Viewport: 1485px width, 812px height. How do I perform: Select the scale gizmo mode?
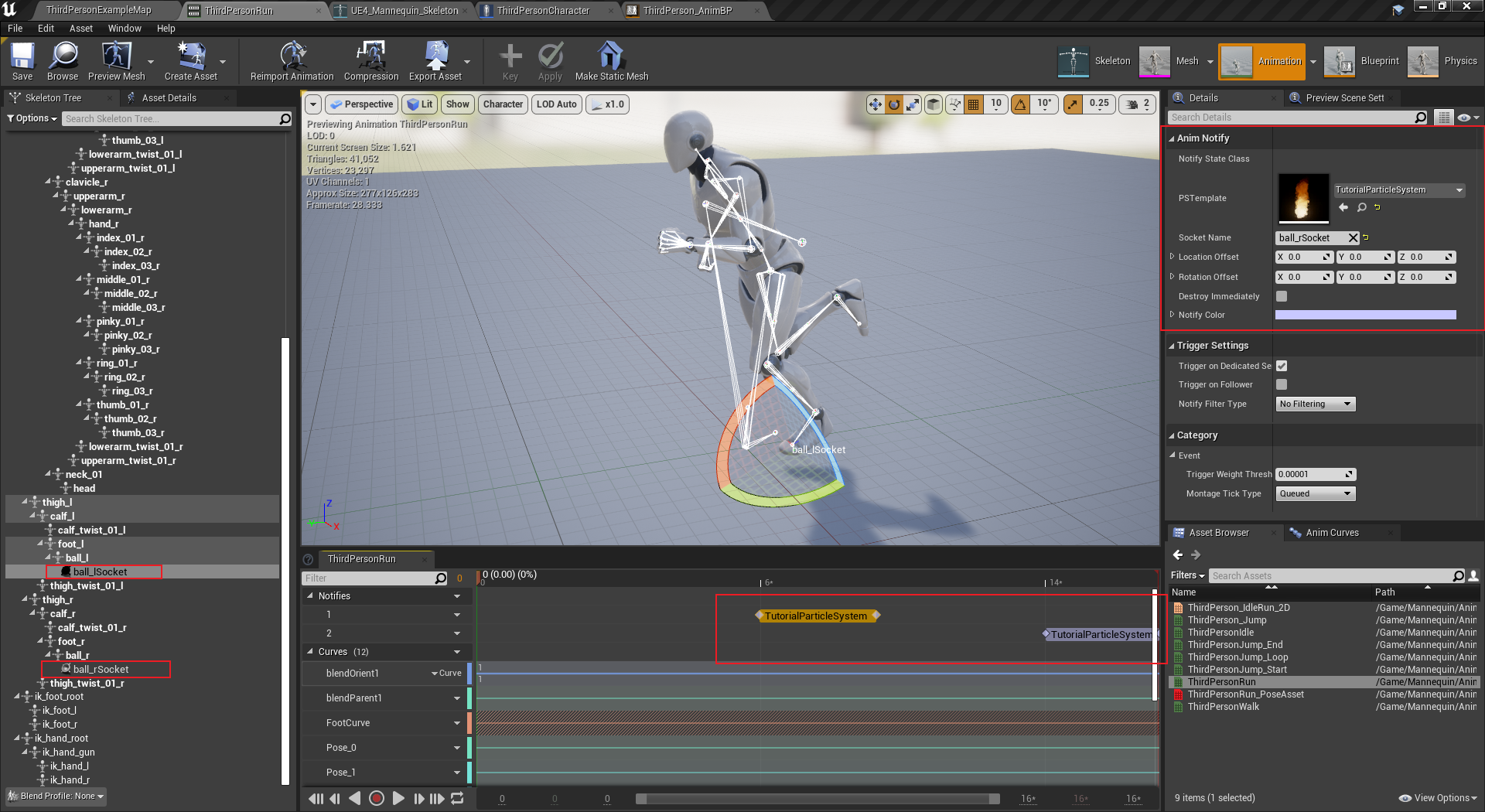pyautogui.click(x=913, y=104)
